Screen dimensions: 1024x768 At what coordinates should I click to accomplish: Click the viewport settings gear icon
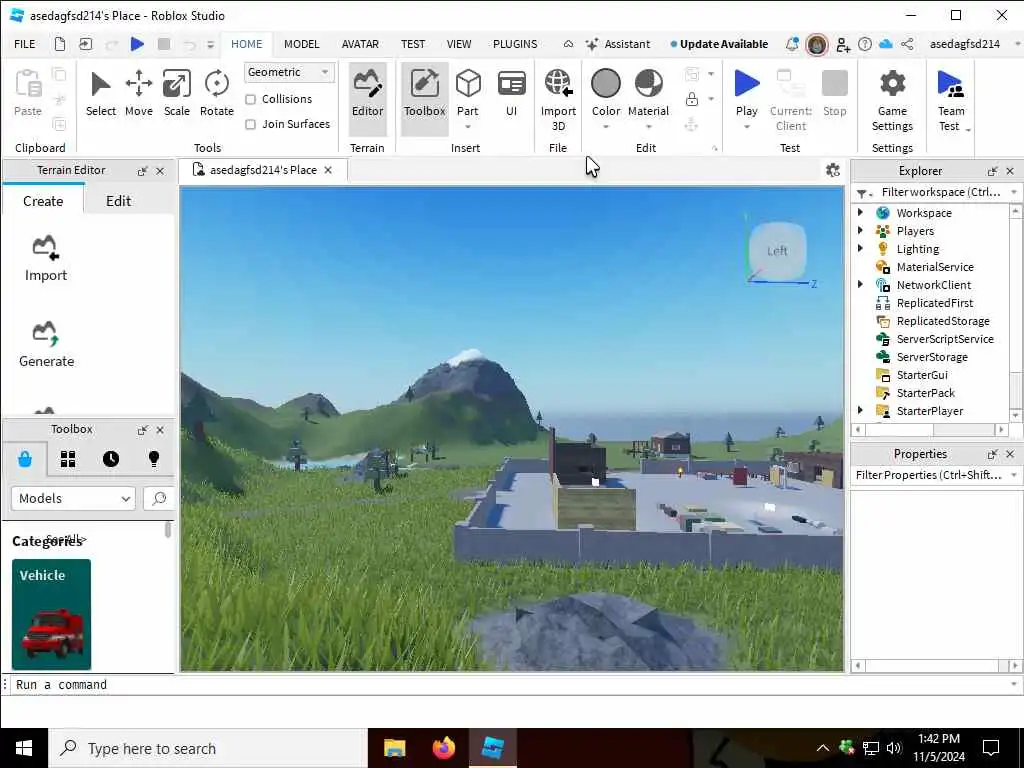tap(833, 170)
